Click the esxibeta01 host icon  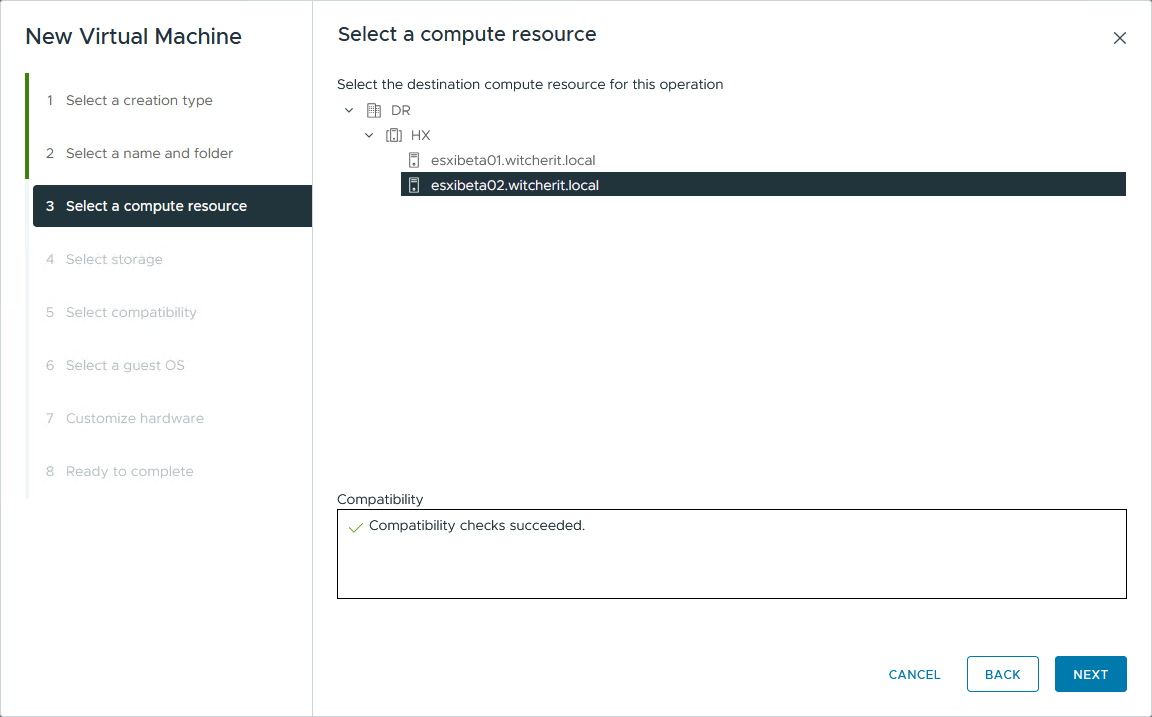(x=413, y=159)
